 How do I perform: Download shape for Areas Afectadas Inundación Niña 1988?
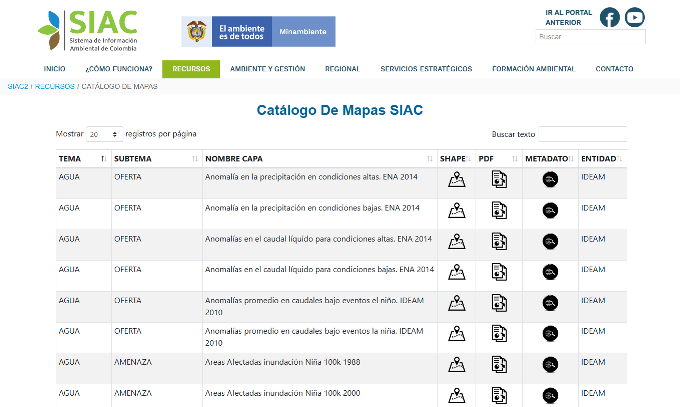click(456, 364)
